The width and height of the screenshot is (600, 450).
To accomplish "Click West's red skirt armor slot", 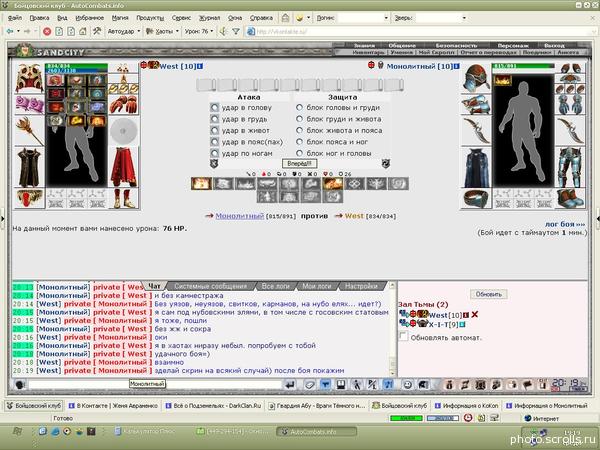I will pos(124,167).
